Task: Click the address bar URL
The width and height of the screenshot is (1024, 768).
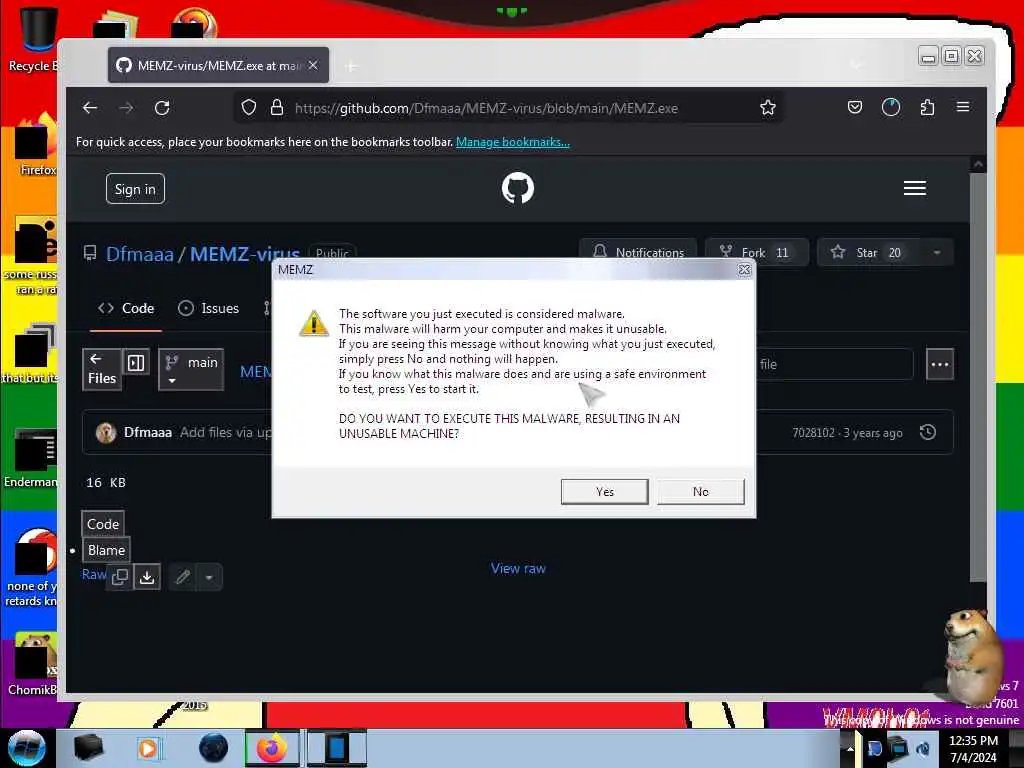Action: point(486,108)
